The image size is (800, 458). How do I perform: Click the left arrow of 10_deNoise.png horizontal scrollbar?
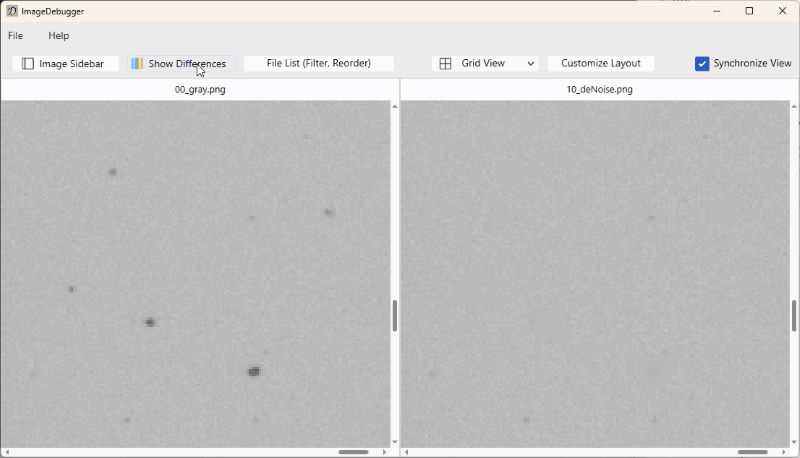[406, 452]
